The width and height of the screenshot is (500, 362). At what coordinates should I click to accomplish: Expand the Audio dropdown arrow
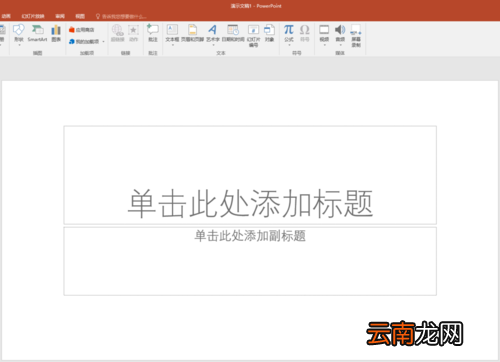coord(340,45)
